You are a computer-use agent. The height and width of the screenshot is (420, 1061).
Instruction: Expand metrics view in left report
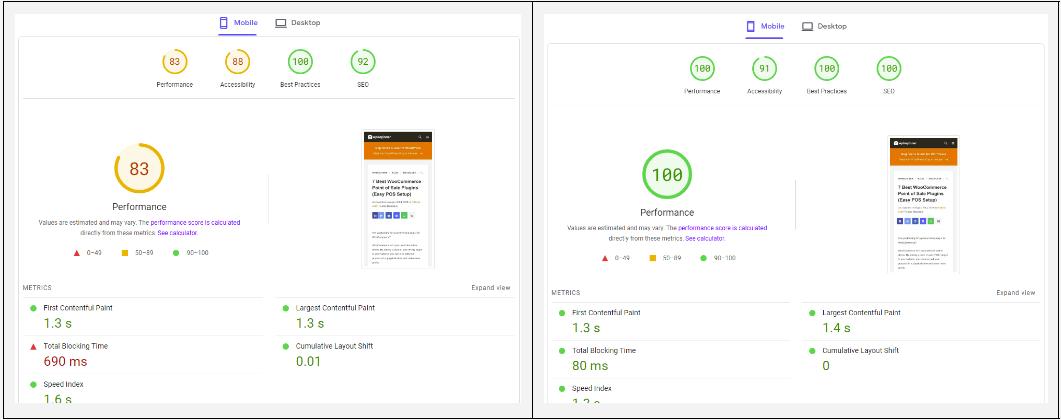(490, 288)
